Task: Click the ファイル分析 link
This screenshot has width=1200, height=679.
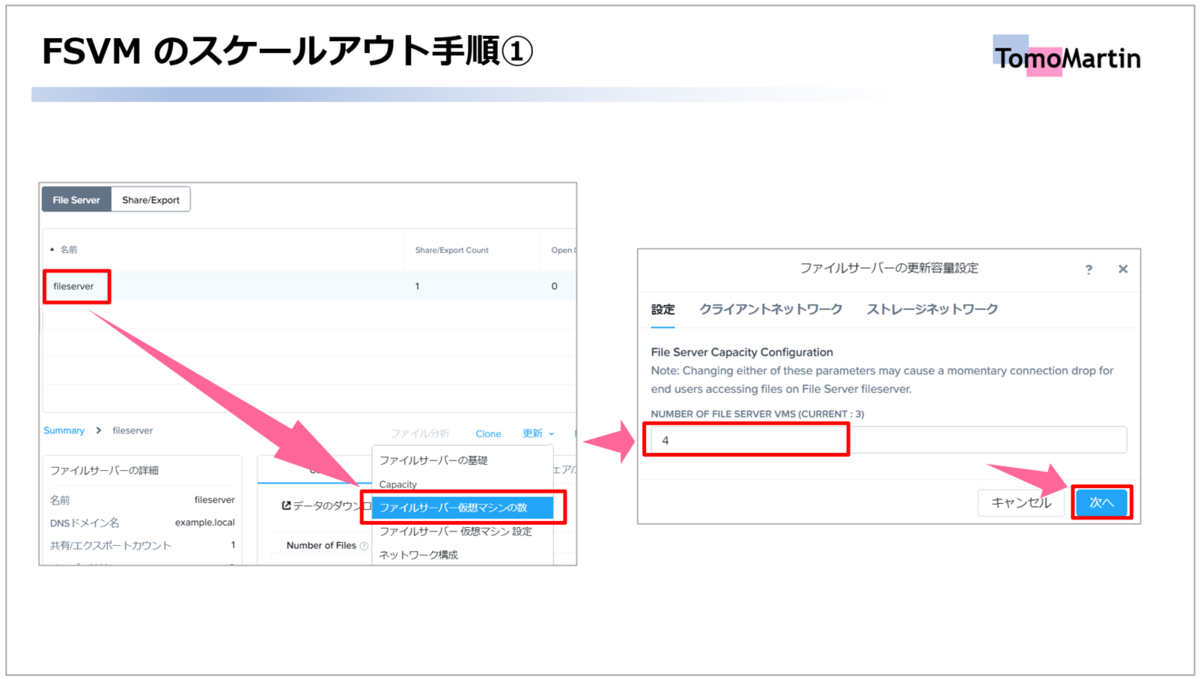Action: (x=419, y=434)
